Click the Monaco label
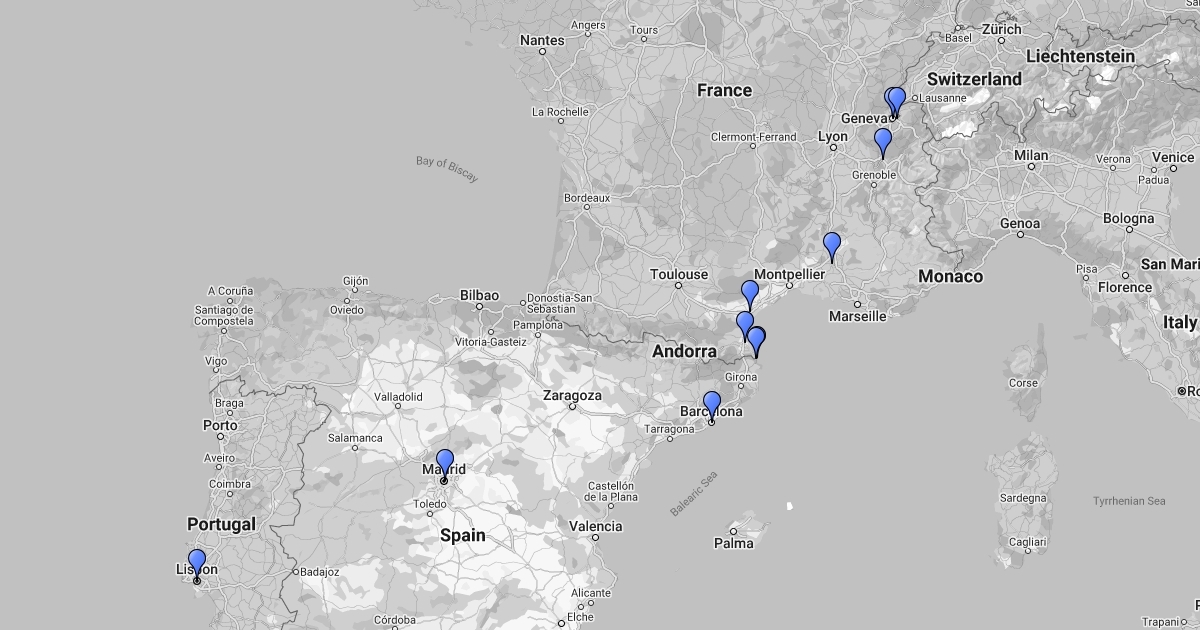The width and height of the screenshot is (1200, 630). 950,276
